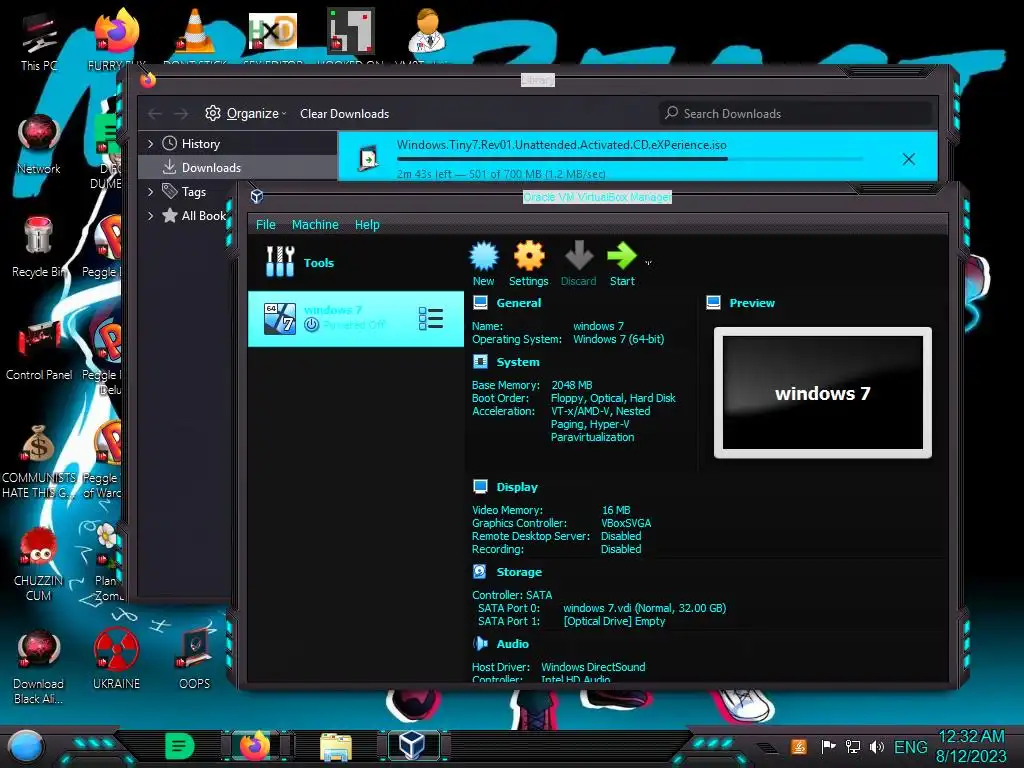Click the volume tray icon
The width and height of the screenshot is (1024, 768).
pyautogui.click(x=876, y=746)
